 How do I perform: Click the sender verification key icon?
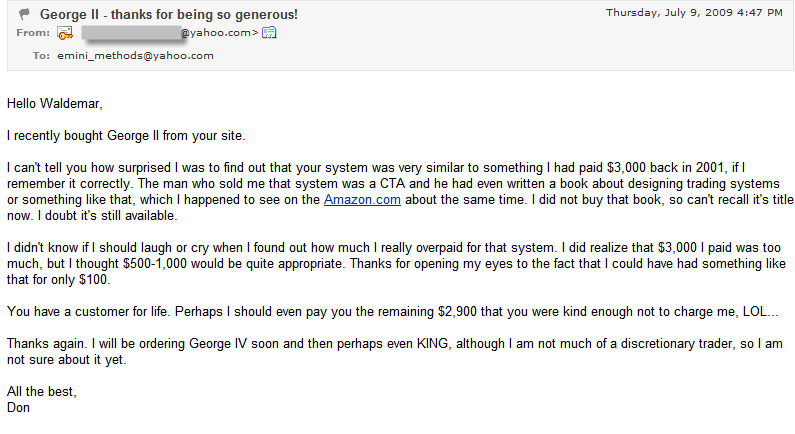pos(65,33)
